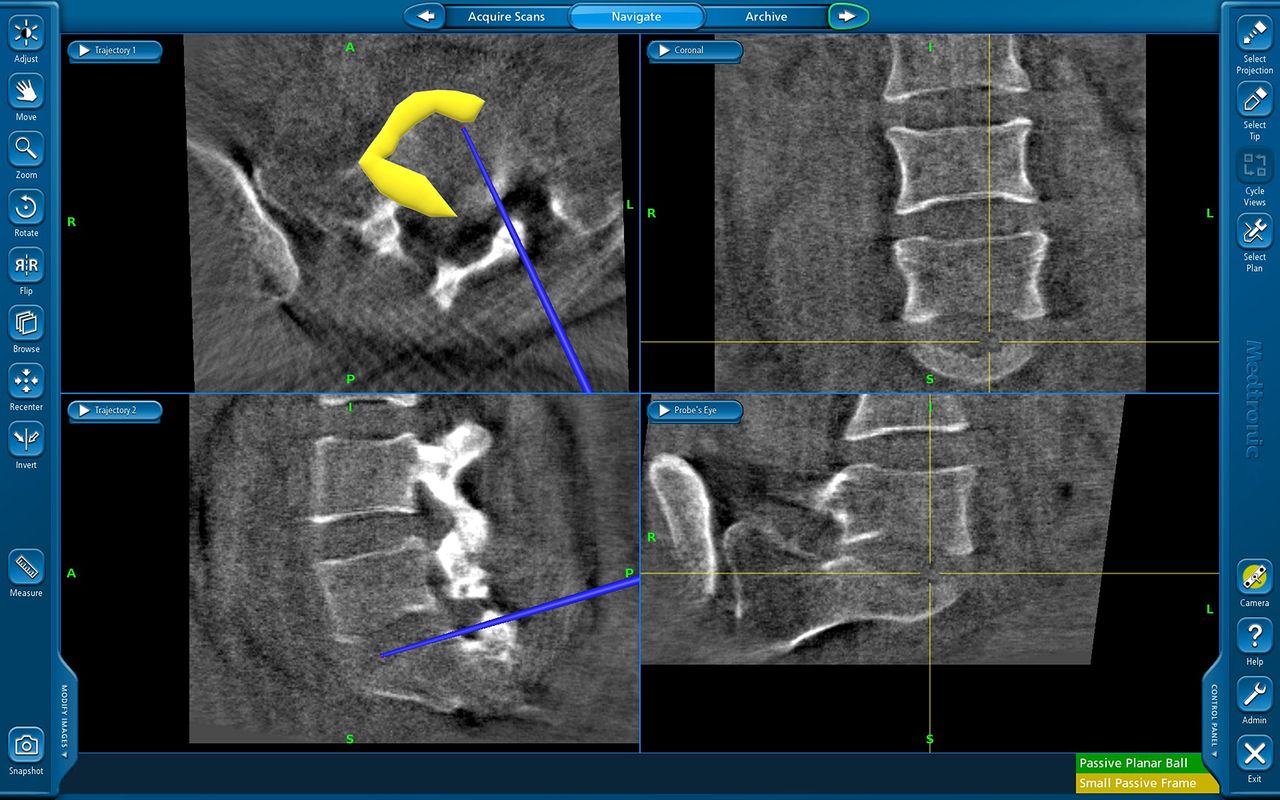Activate the Move hand tool
Viewport: 1280px width, 800px height.
[26, 91]
